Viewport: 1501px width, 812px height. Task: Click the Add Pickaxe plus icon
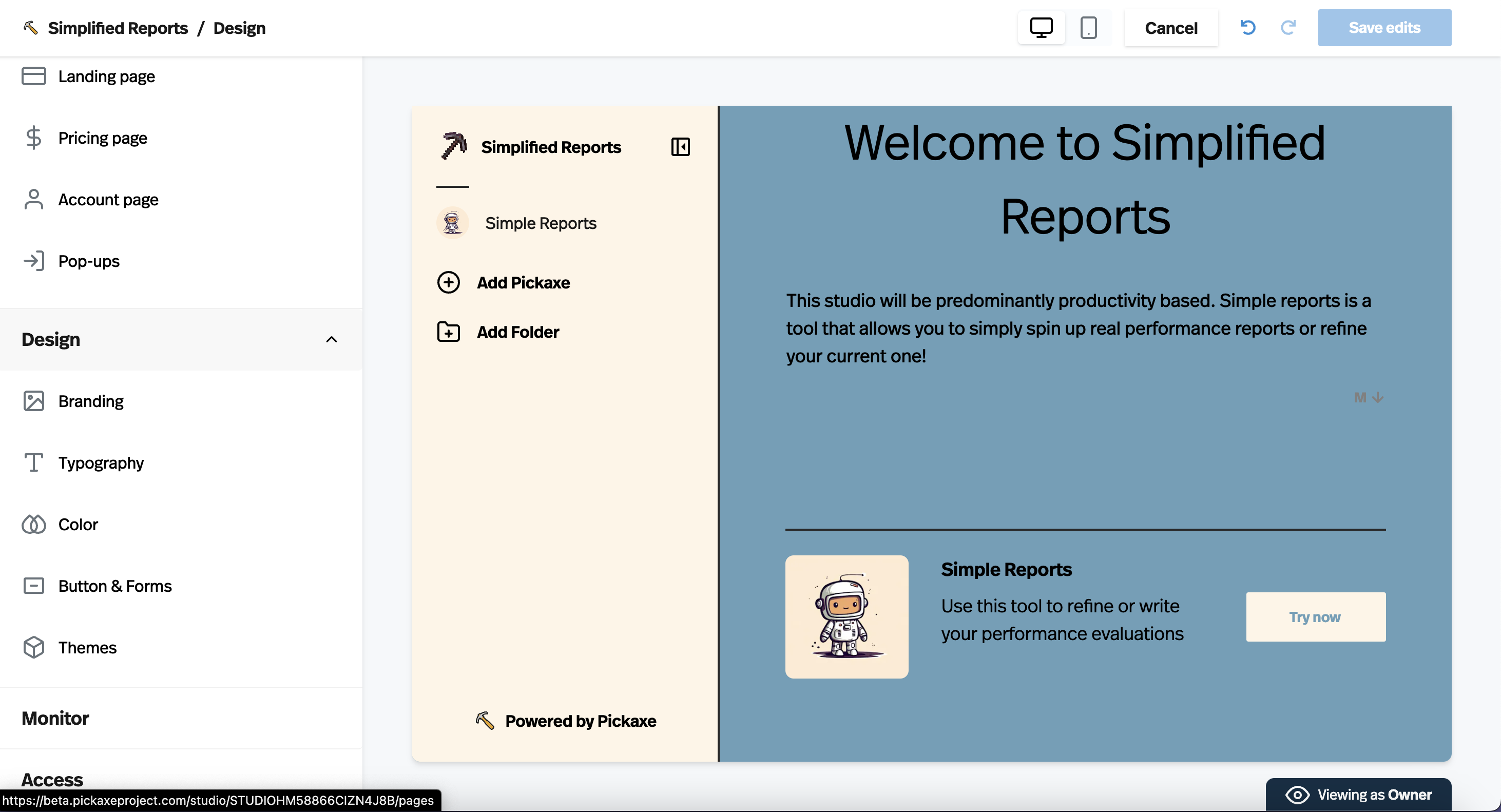click(449, 282)
